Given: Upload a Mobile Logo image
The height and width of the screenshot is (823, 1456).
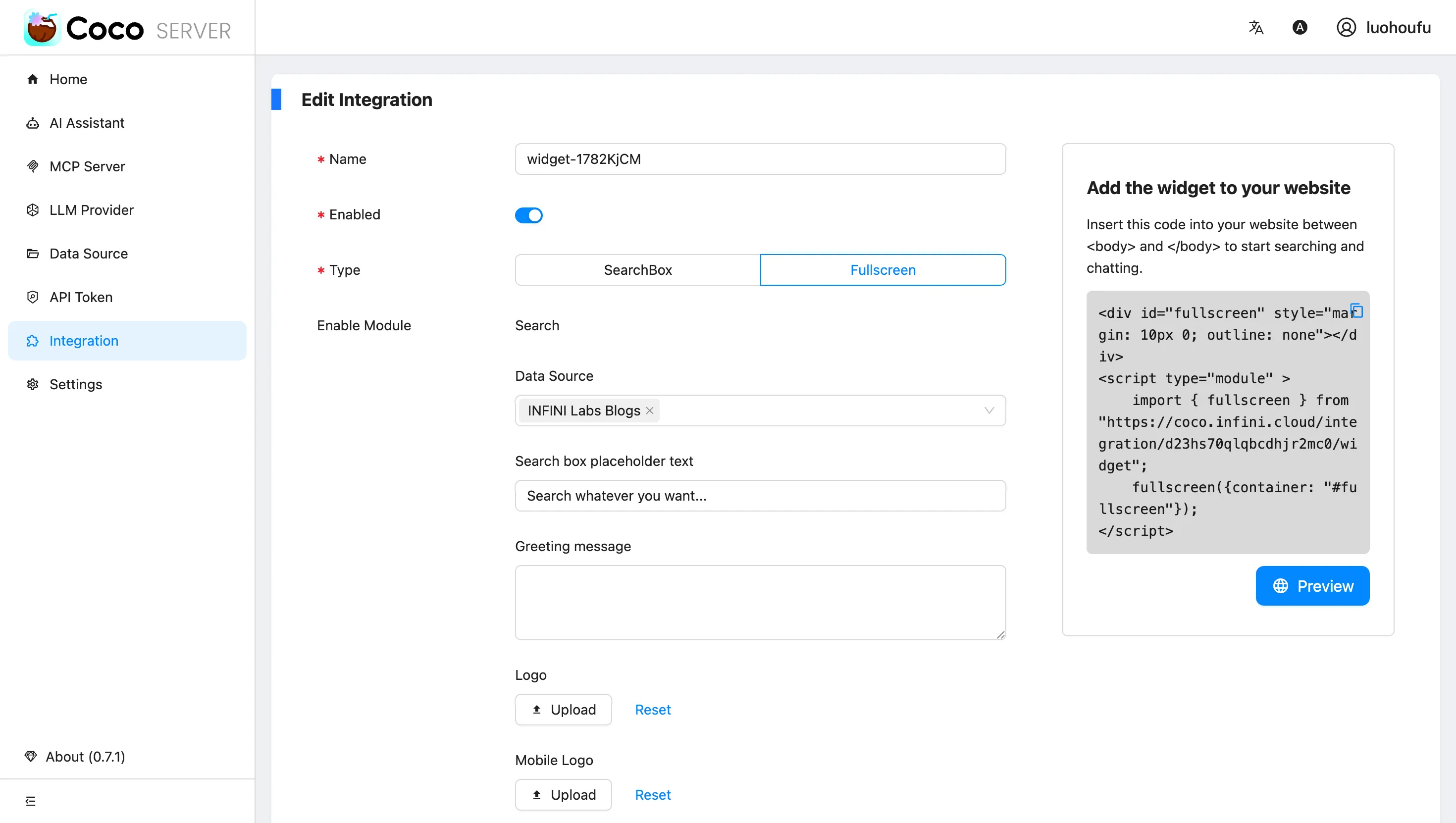Looking at the screenshot, I should pyautogui.click(x=563, y=794).
